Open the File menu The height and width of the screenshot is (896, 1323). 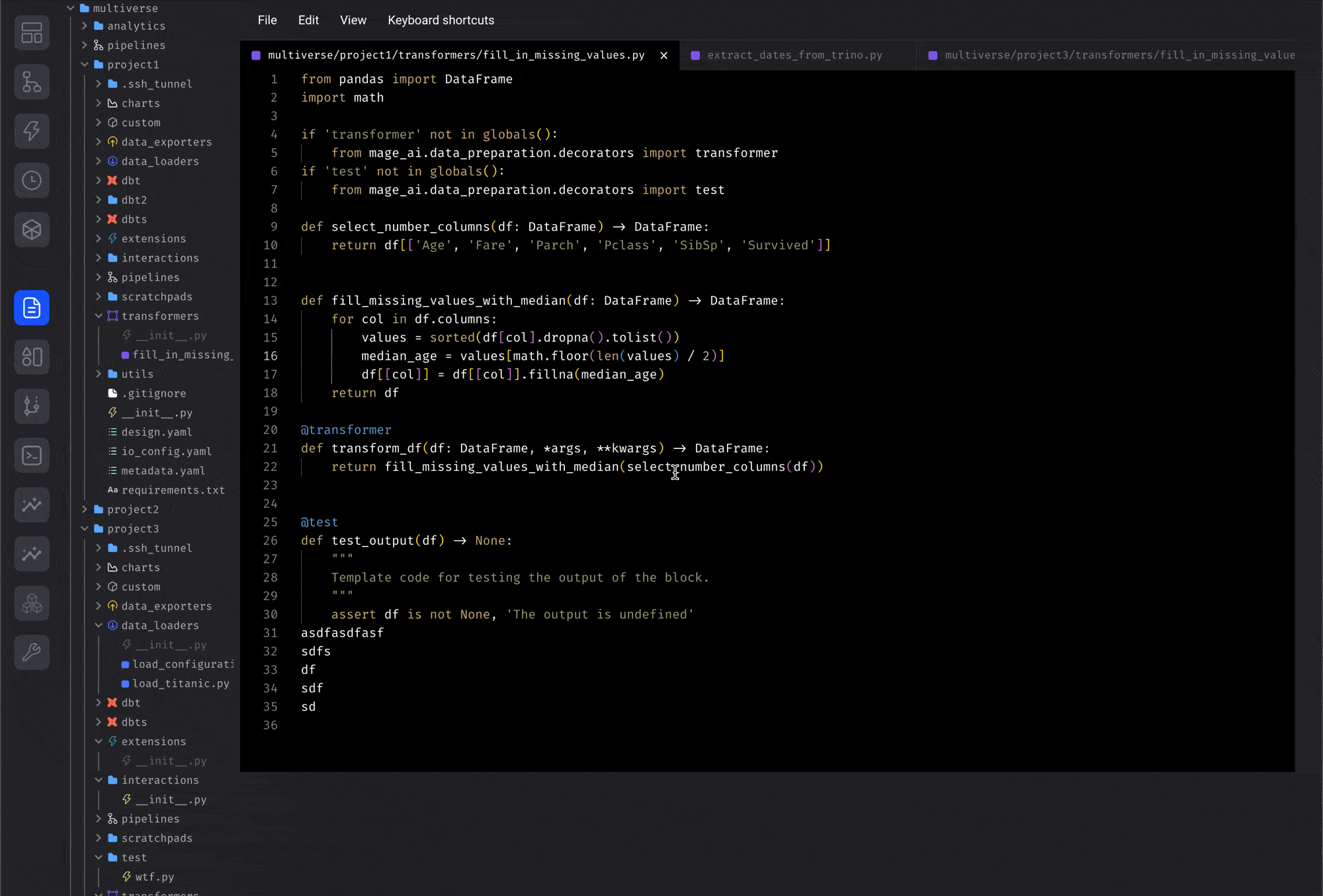pos(267,20)
